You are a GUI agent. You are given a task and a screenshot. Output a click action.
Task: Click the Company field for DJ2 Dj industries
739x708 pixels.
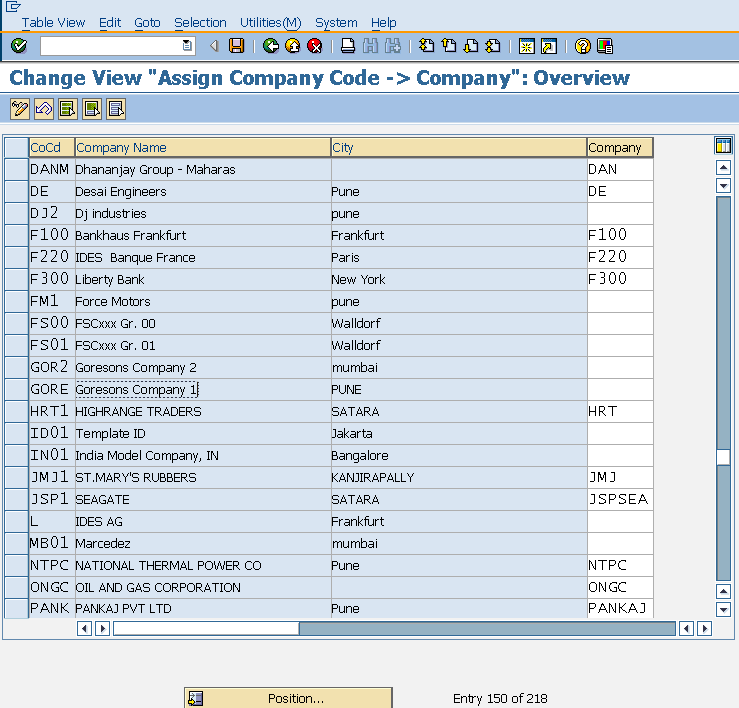[x=620, y=214]
